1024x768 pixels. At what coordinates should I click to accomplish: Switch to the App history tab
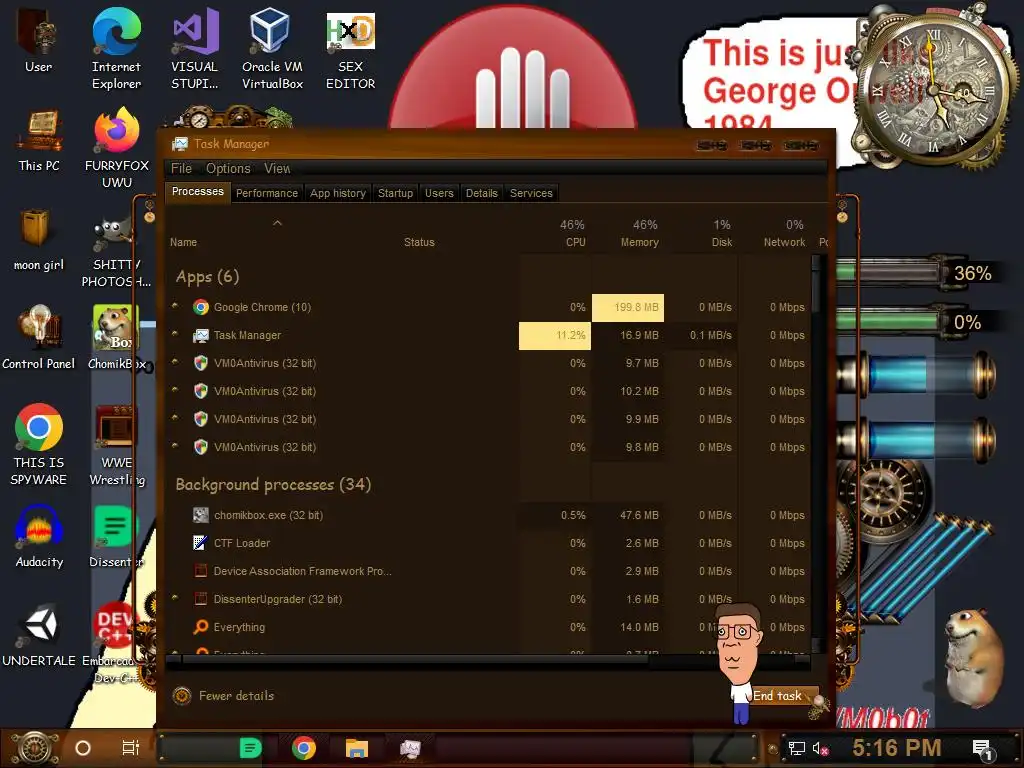point(338,193)
